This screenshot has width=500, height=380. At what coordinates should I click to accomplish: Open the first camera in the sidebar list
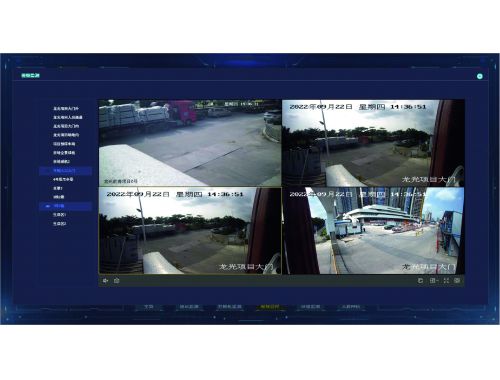[66, 108]
